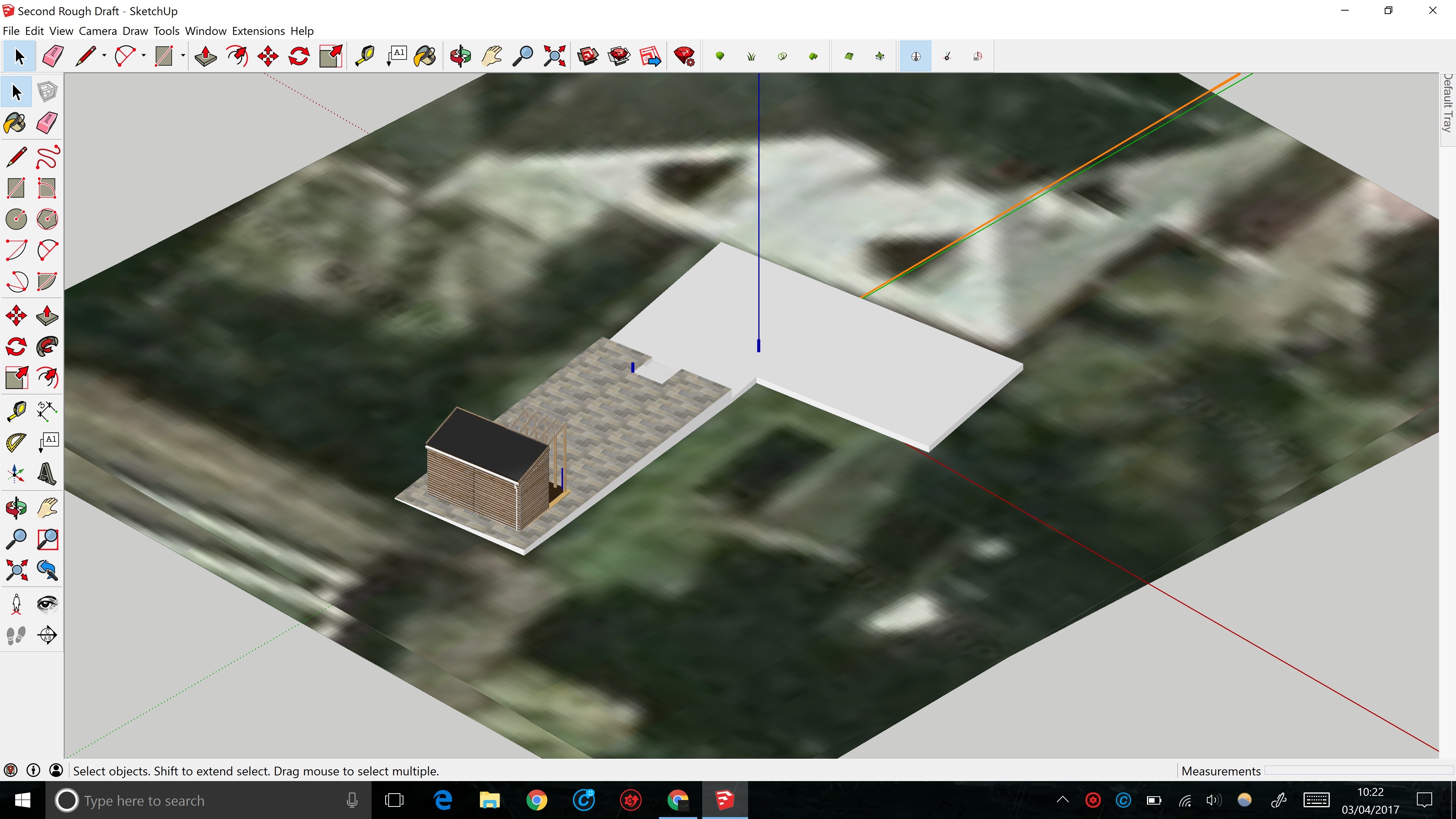Open the Extensions menu

point(258,31)
